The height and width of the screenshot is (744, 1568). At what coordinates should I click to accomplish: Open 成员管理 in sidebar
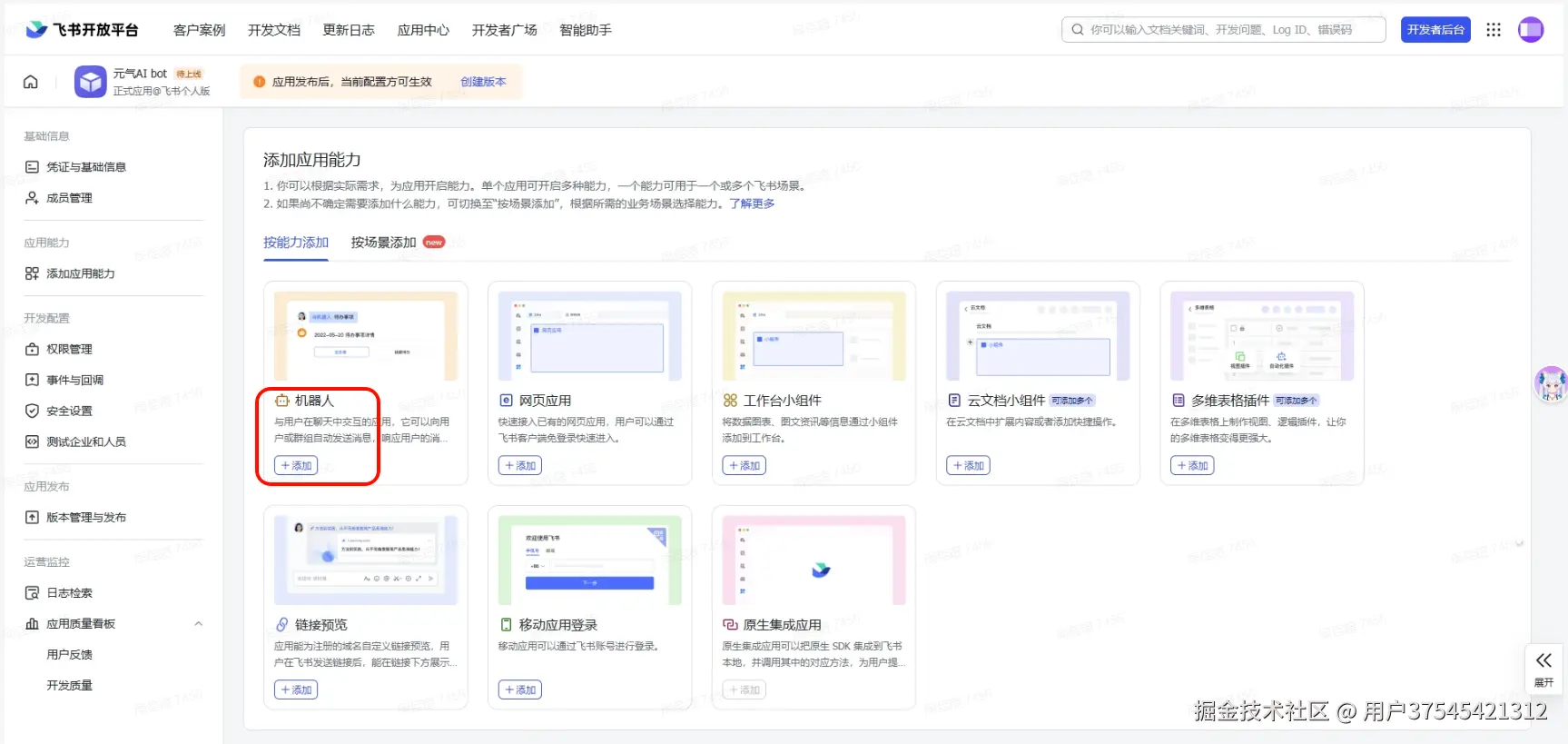coord(70,198)
